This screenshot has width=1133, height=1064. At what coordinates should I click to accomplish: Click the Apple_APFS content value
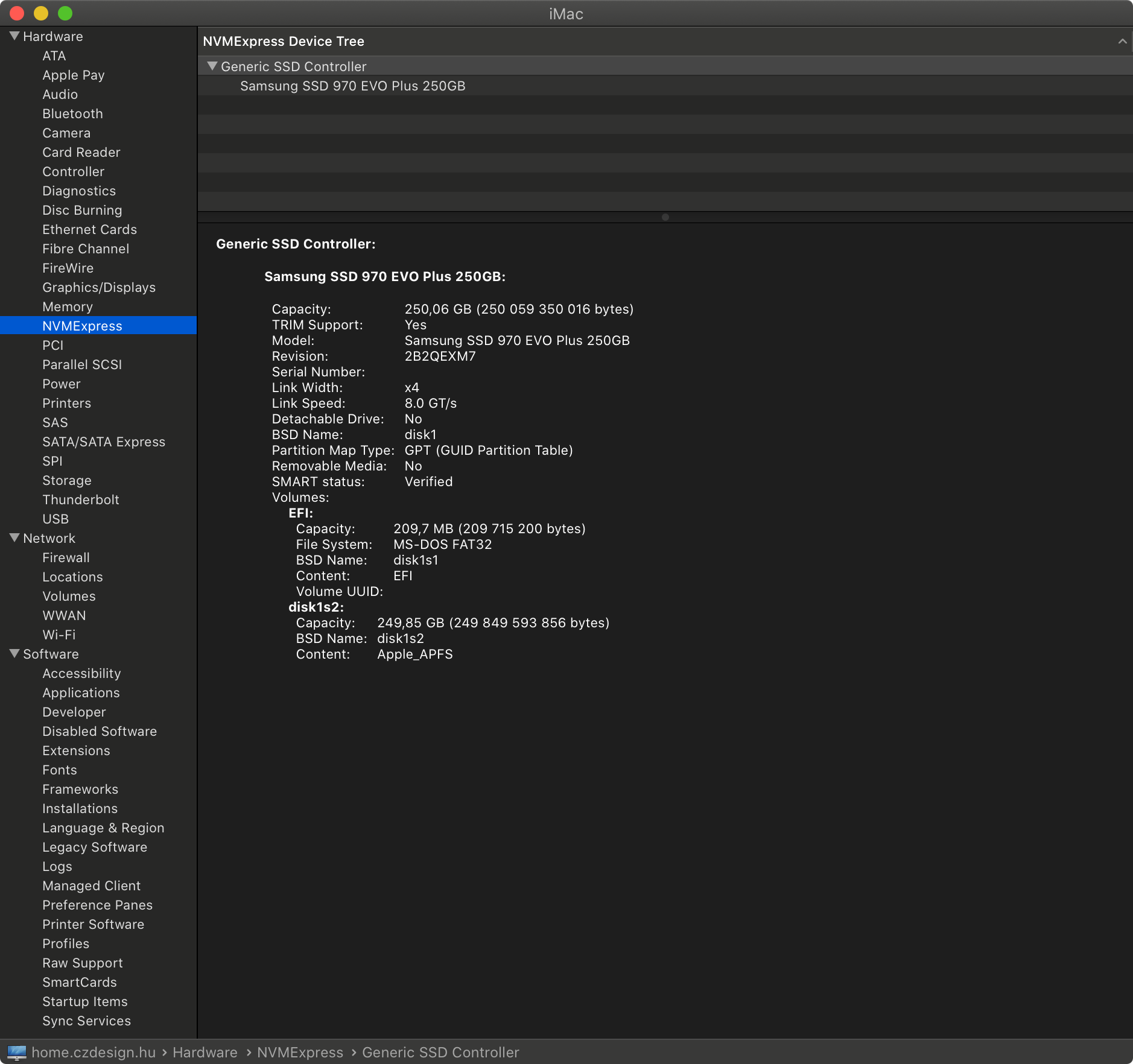(x=414, y=654)
